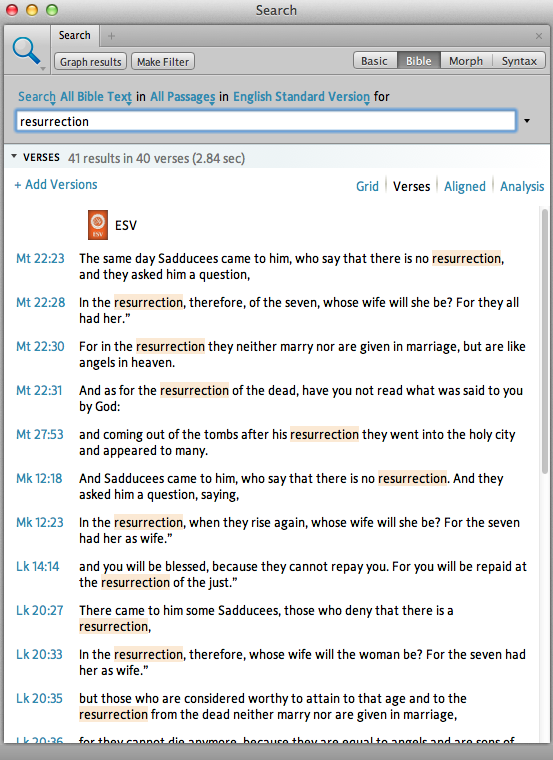Click the magnifying glass search icon
This screenshot has height=760, width=553.
26,50
